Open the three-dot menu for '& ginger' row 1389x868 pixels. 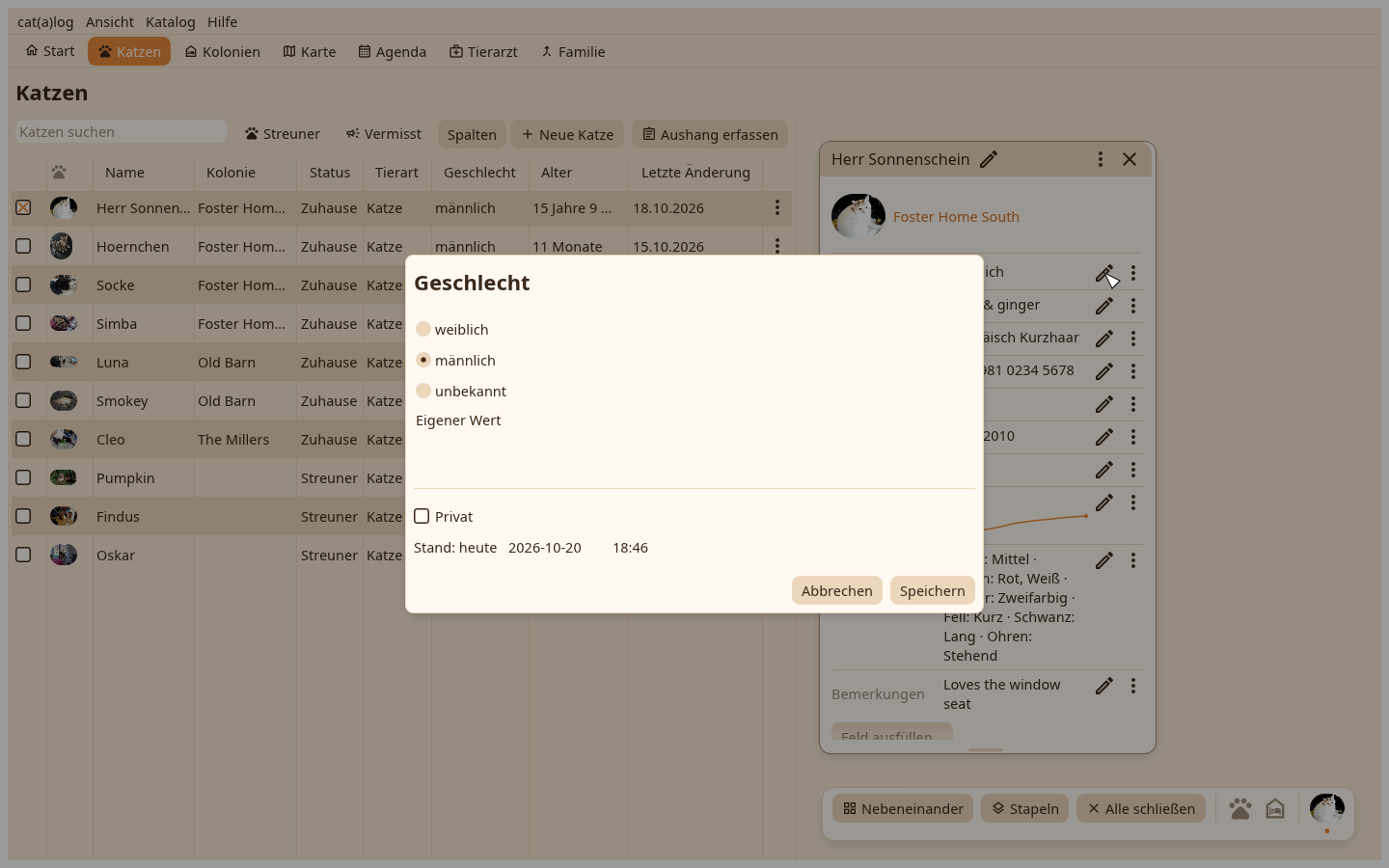coord(1133,306)
